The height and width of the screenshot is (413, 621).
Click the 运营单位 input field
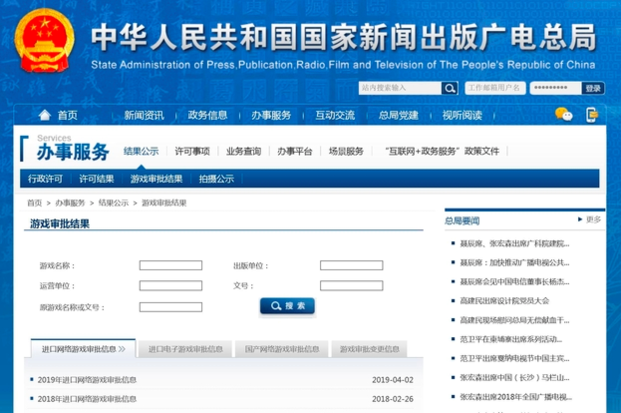171,285
